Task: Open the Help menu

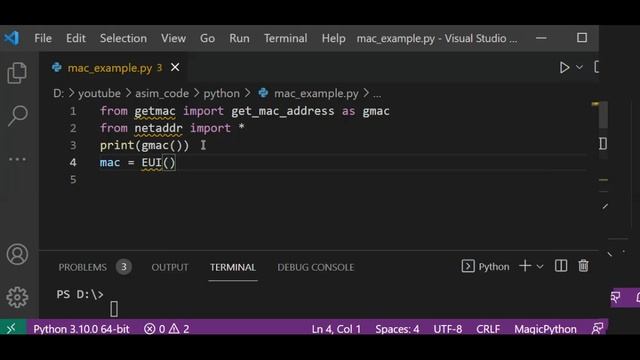Action: point(333,38)
